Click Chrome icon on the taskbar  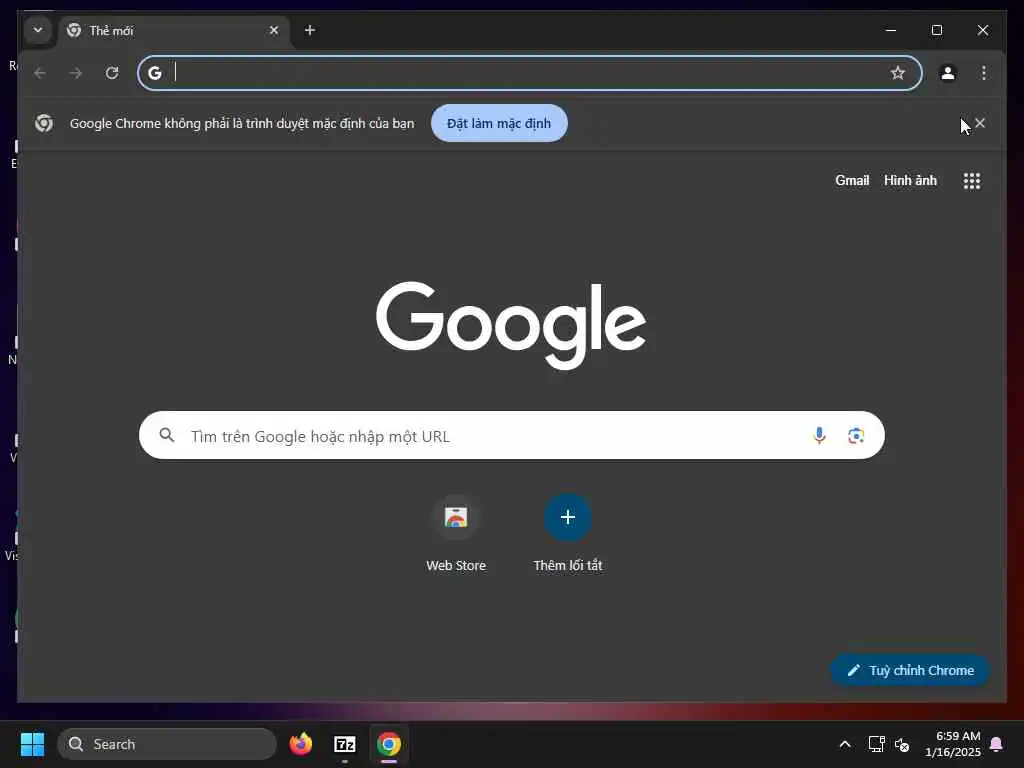[x=389, y=744]
